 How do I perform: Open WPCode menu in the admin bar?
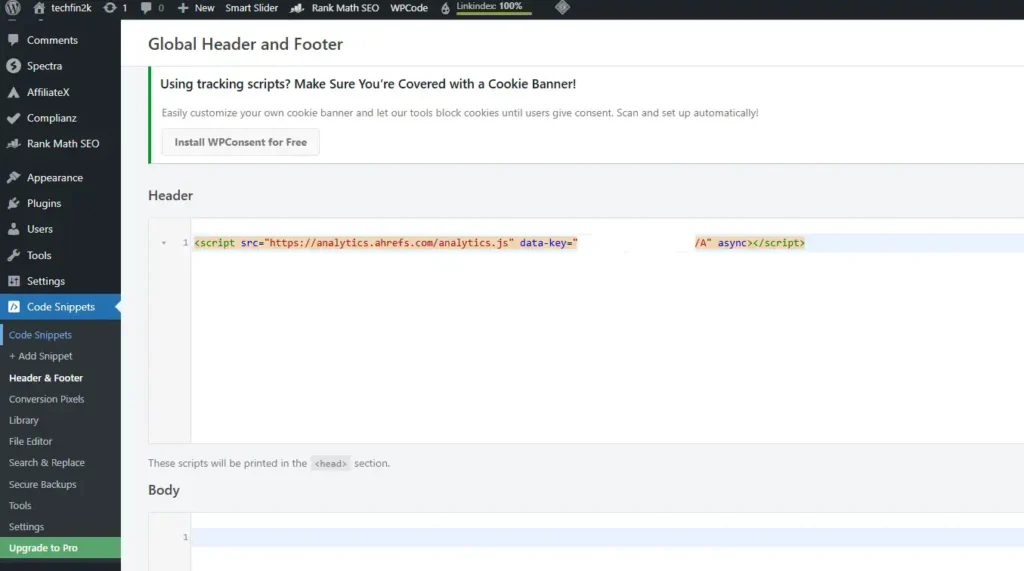point(409,8)
